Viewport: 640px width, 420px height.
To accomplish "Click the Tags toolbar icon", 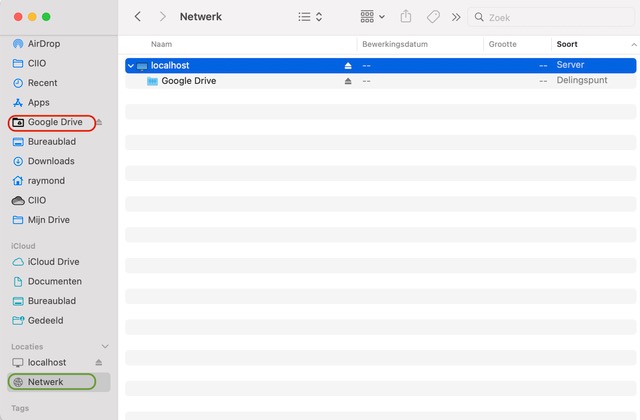I will pos(433,17).
